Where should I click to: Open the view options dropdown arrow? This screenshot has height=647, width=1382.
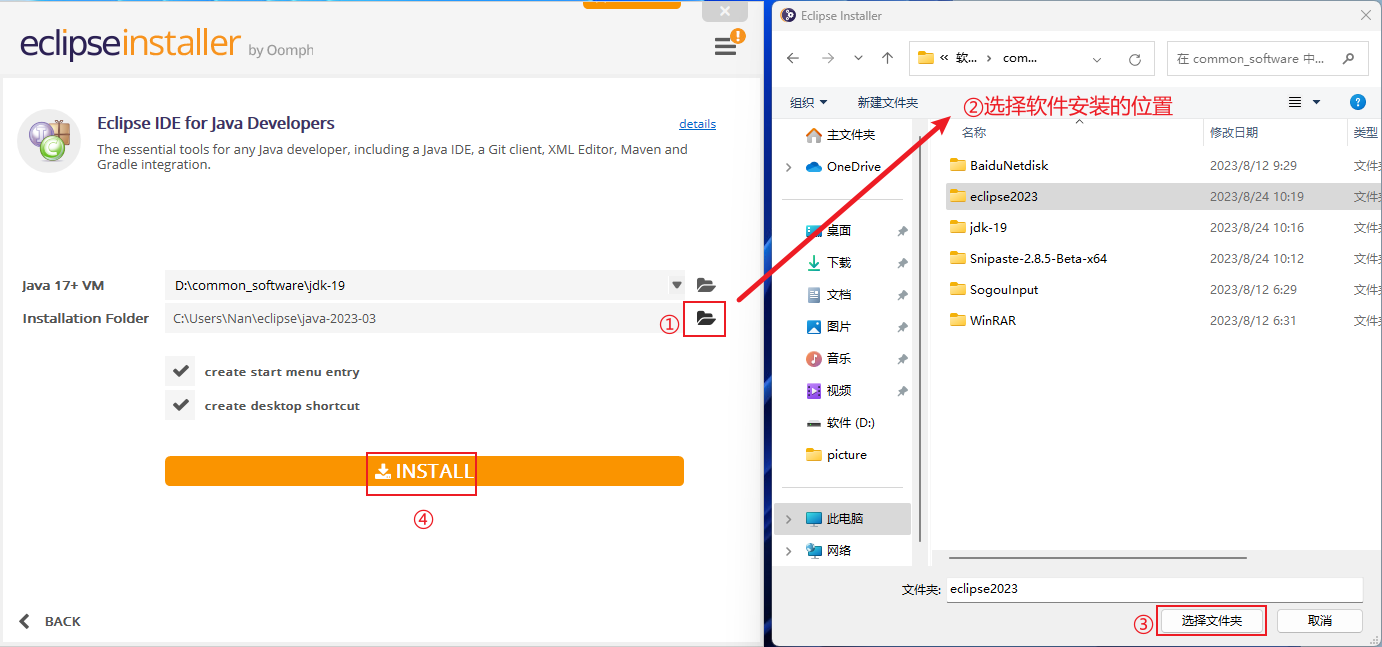click(1316, 102)
